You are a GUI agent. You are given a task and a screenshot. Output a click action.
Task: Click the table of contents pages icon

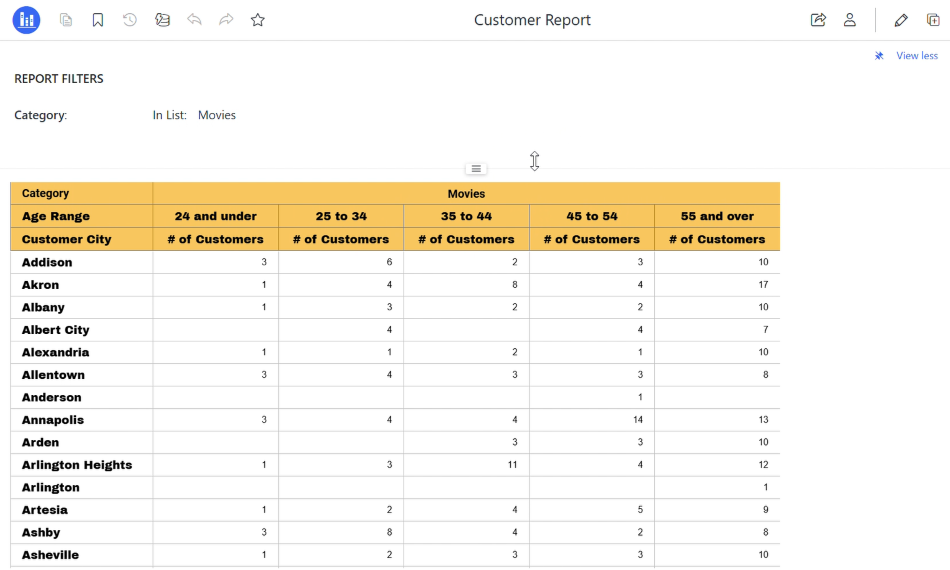[66, 20]
